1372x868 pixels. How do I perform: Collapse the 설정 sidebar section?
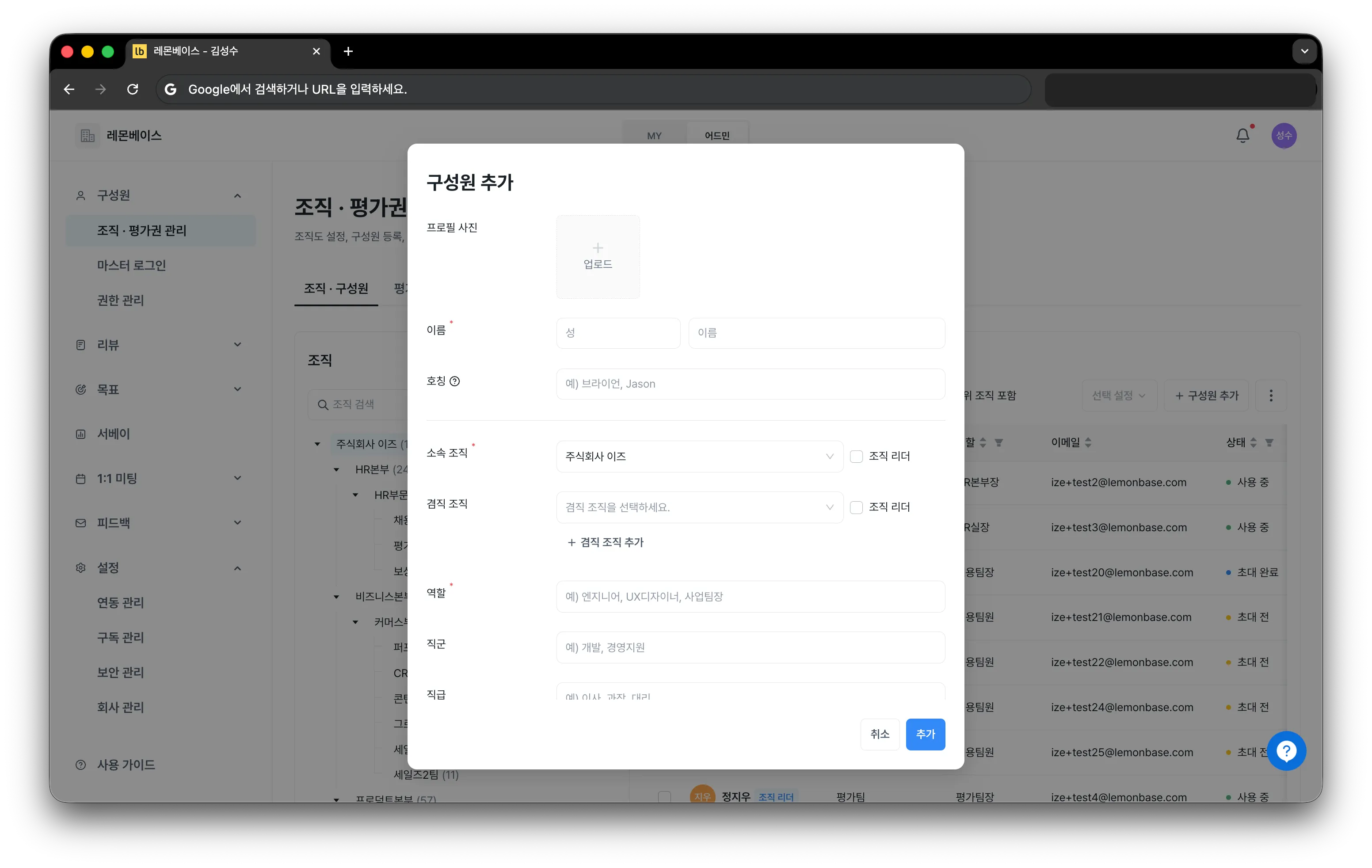(238, 568)
